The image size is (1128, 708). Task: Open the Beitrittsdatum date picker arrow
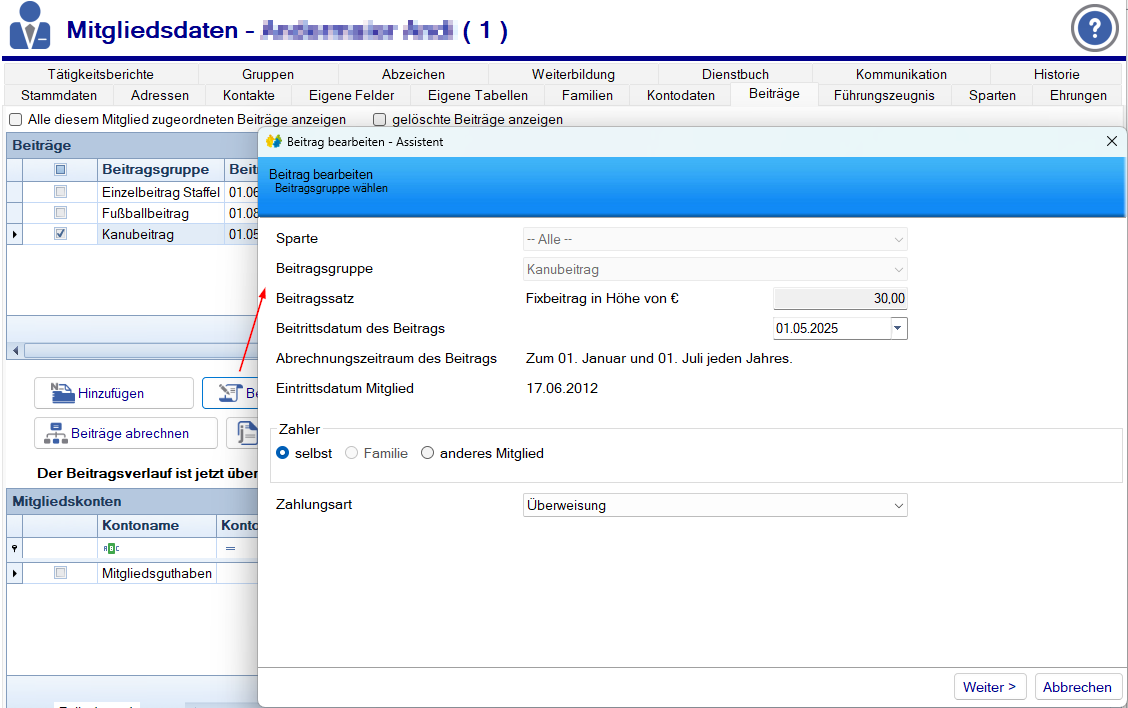point(897,327)
